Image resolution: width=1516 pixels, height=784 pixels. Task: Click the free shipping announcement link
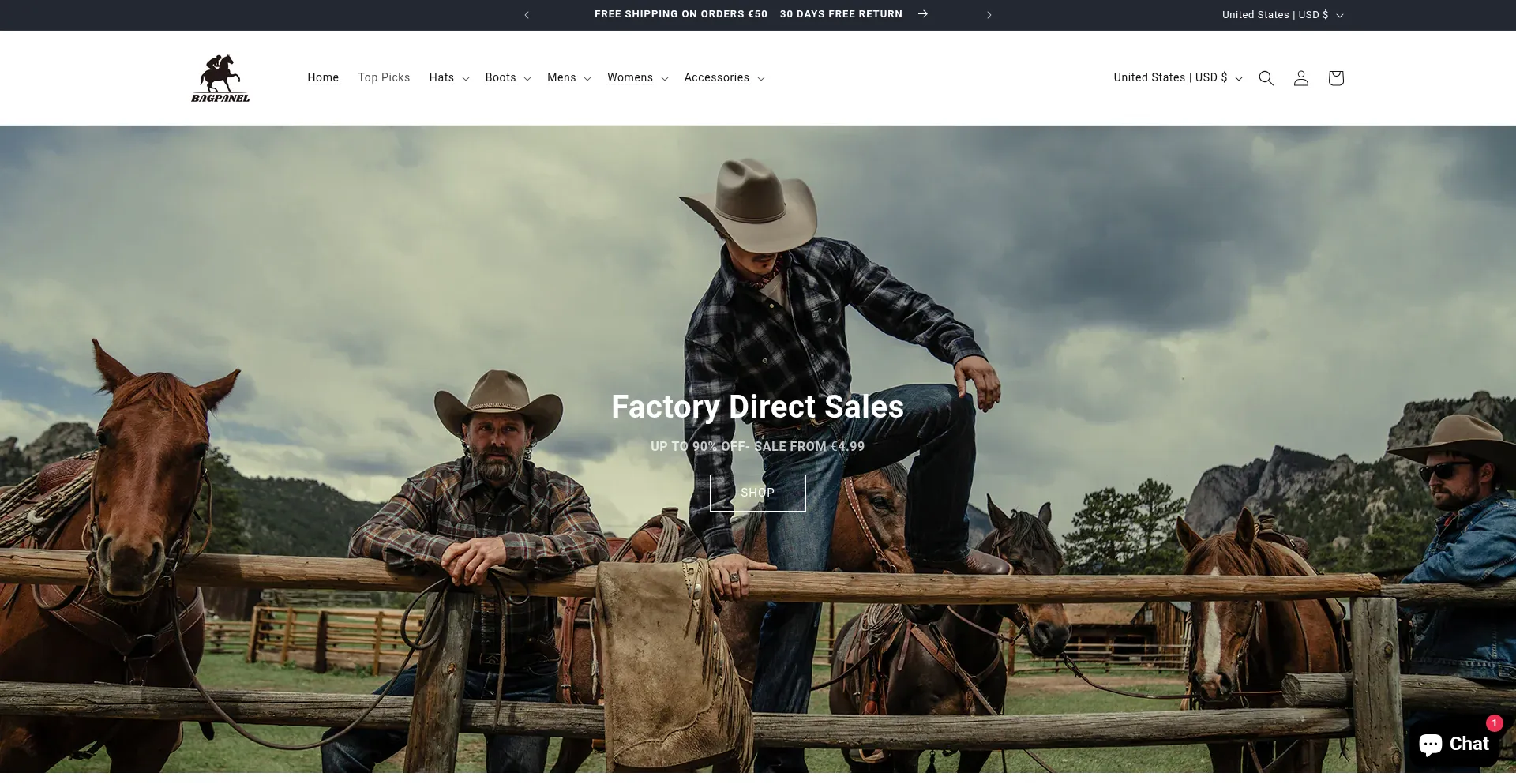click(x=681, y=14)
